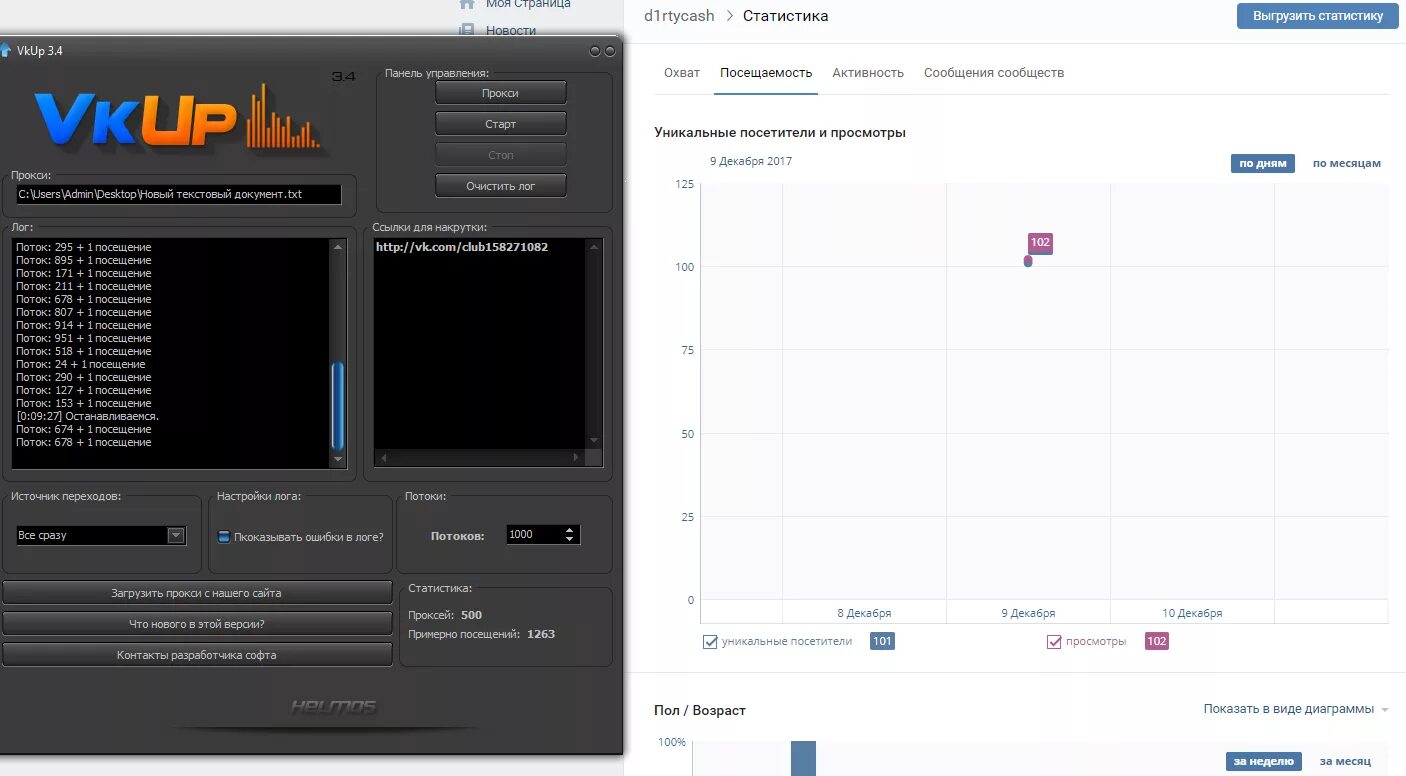Click the VkUp logo
The height and width of the screenshot is (776, 1406).
click(180, 118)
